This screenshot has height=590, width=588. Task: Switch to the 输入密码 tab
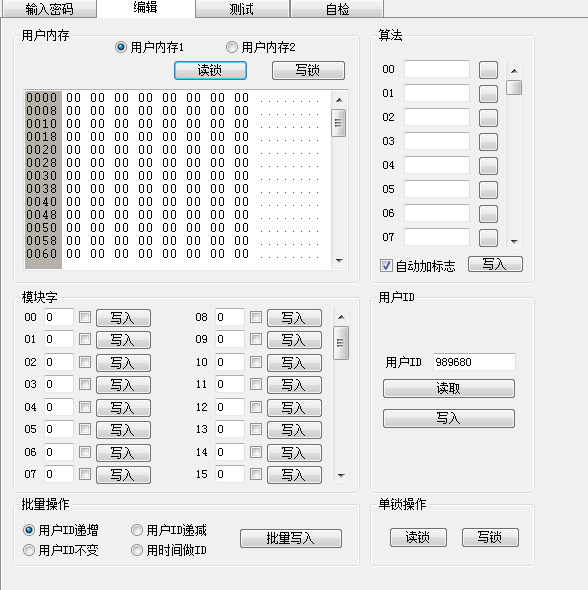point(50,9)
